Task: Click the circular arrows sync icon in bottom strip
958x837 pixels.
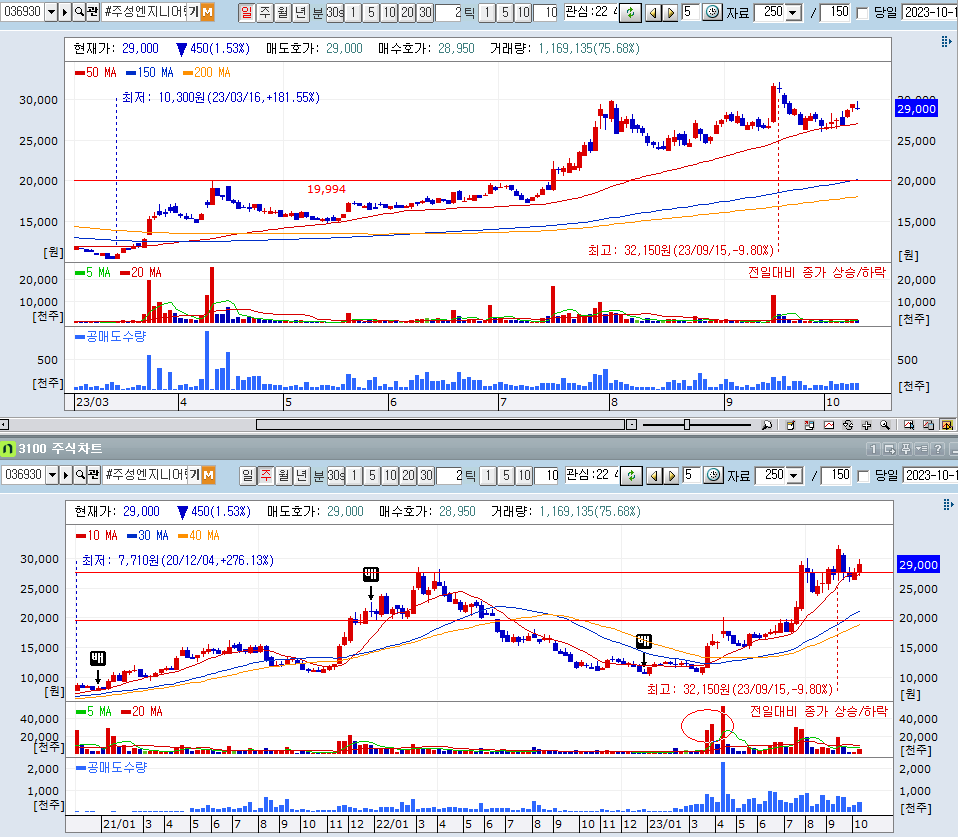Action: point(848,425)
